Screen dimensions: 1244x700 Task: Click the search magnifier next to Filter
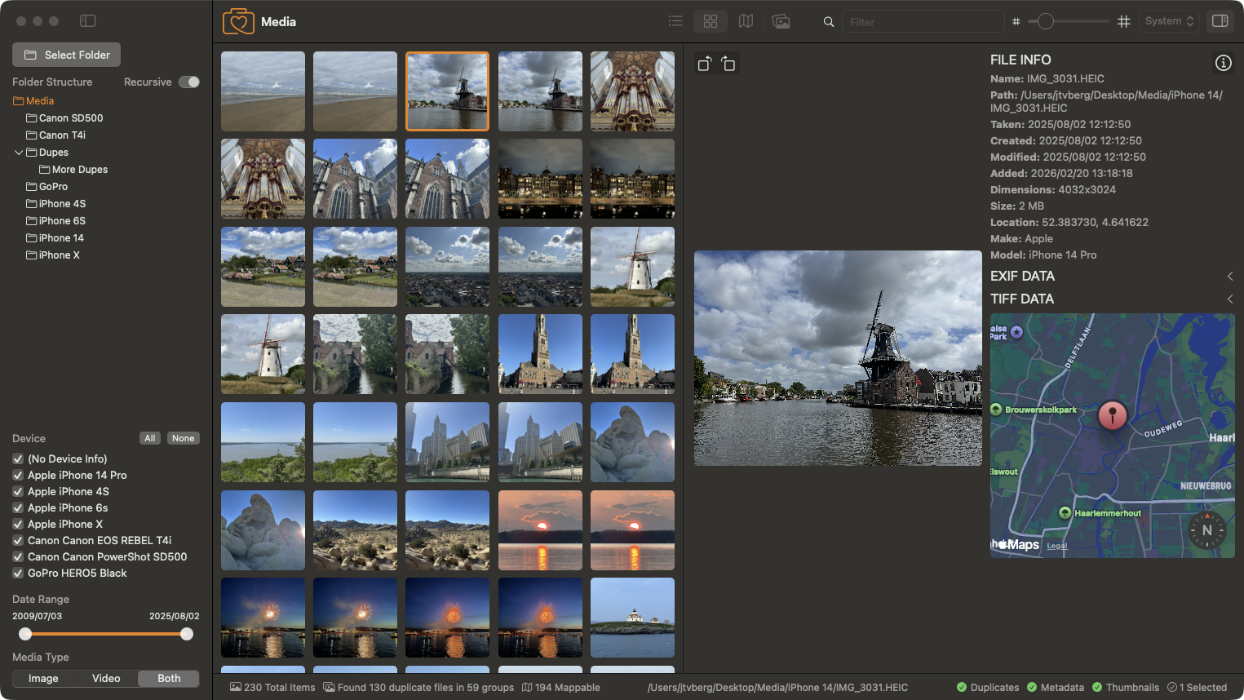(828, 20)
